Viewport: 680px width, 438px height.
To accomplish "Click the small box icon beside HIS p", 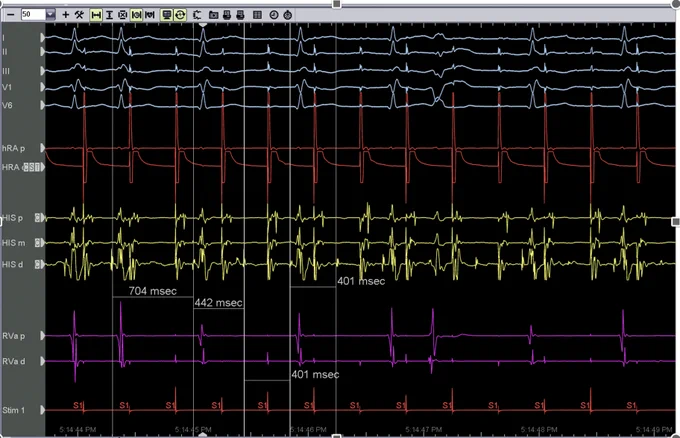I will tap(39, 218).
